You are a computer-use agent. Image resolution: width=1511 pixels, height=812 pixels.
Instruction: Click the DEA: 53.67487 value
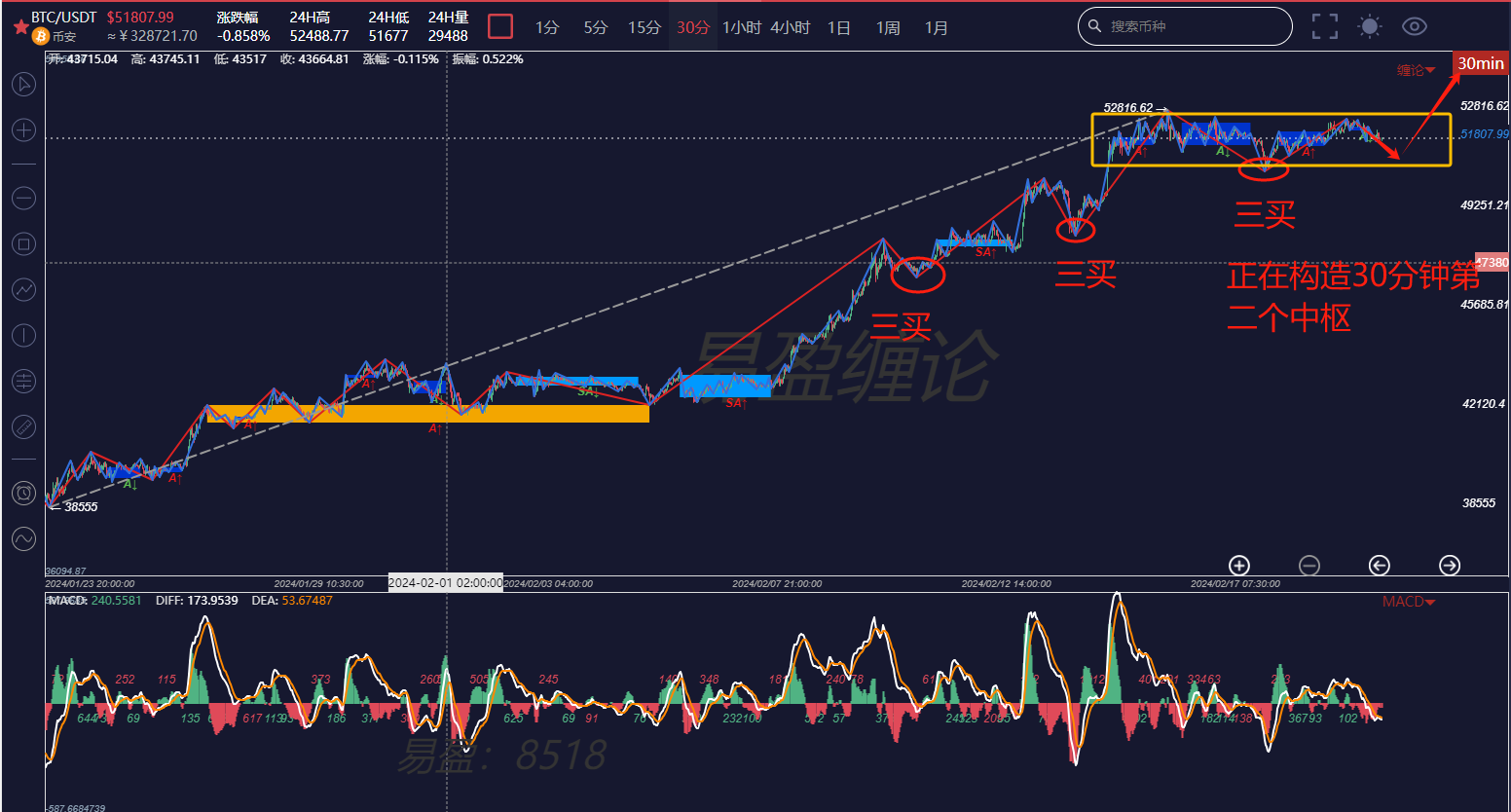tap(292, 601)
